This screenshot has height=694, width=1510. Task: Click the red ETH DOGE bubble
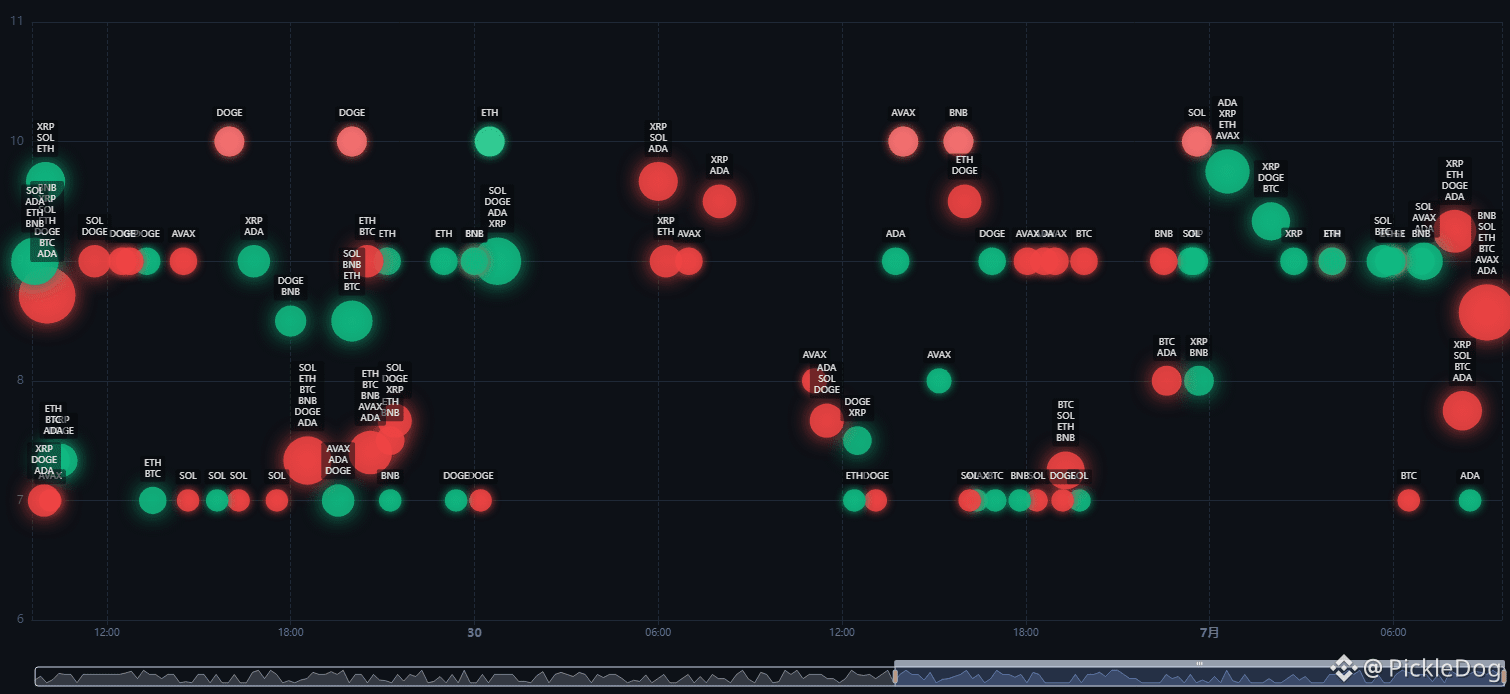[x=964, y=201]
